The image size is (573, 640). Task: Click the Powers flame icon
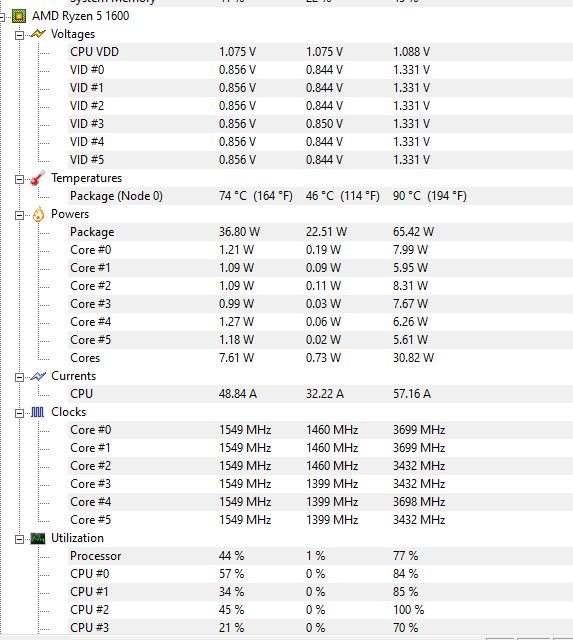click(38, 214)
